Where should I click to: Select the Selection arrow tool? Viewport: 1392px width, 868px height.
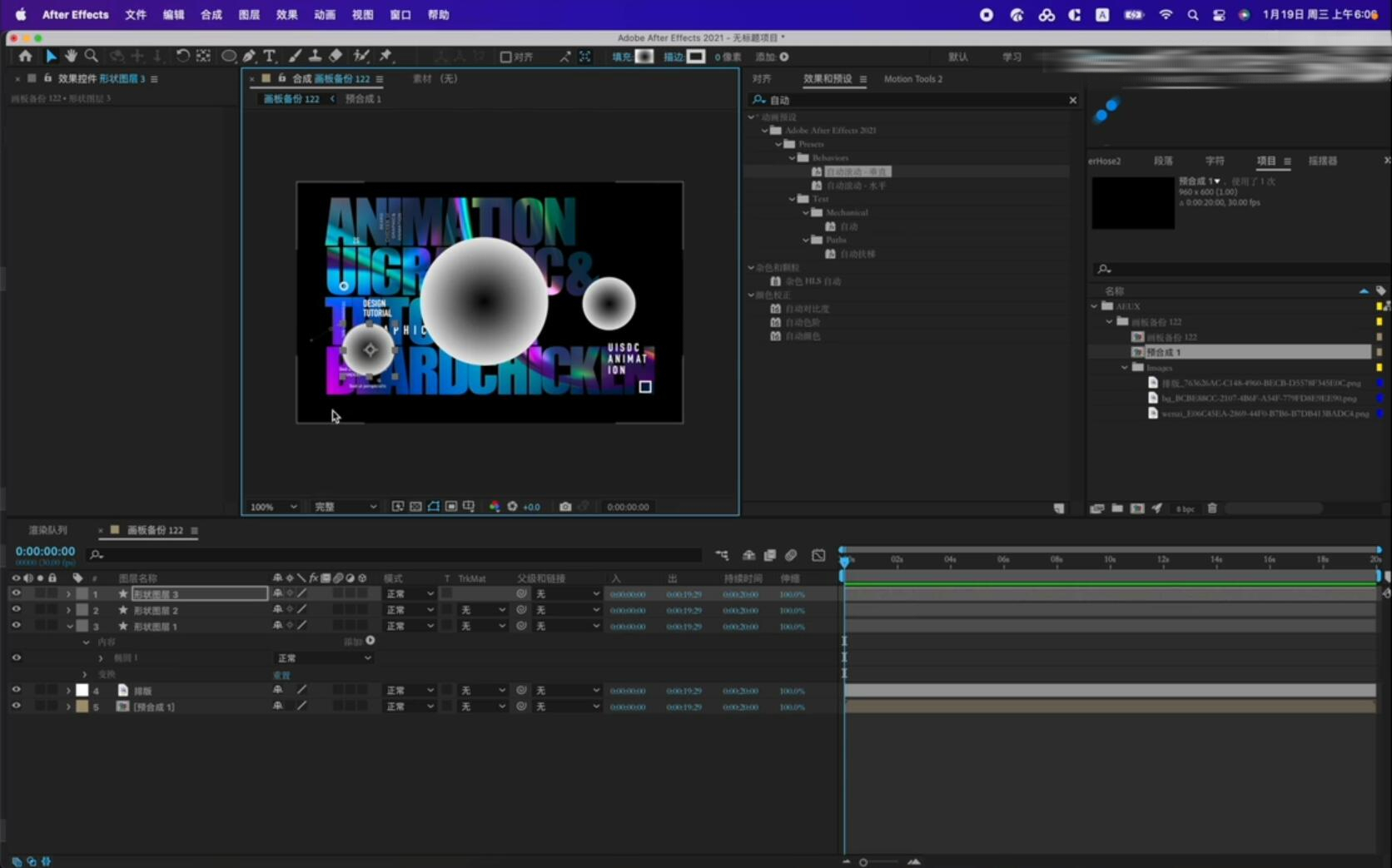[51, 56]
